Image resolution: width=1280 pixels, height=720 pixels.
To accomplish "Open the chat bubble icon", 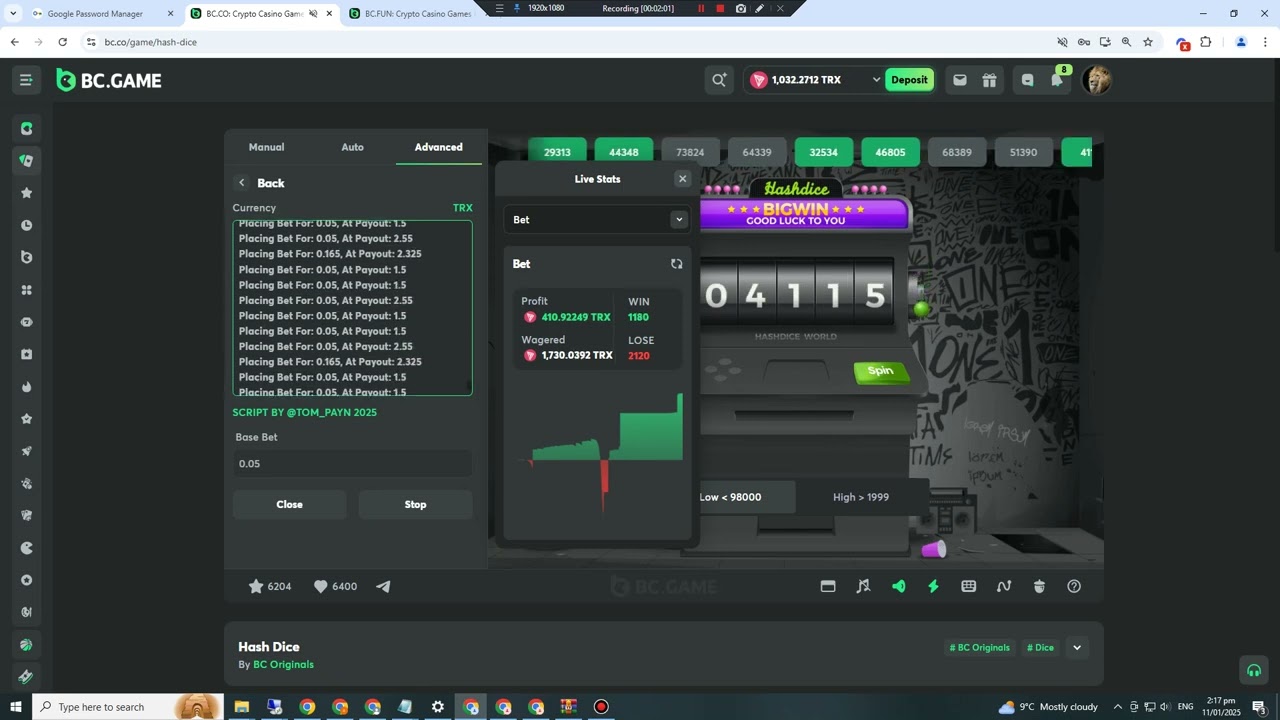I will pos(1027,80).
